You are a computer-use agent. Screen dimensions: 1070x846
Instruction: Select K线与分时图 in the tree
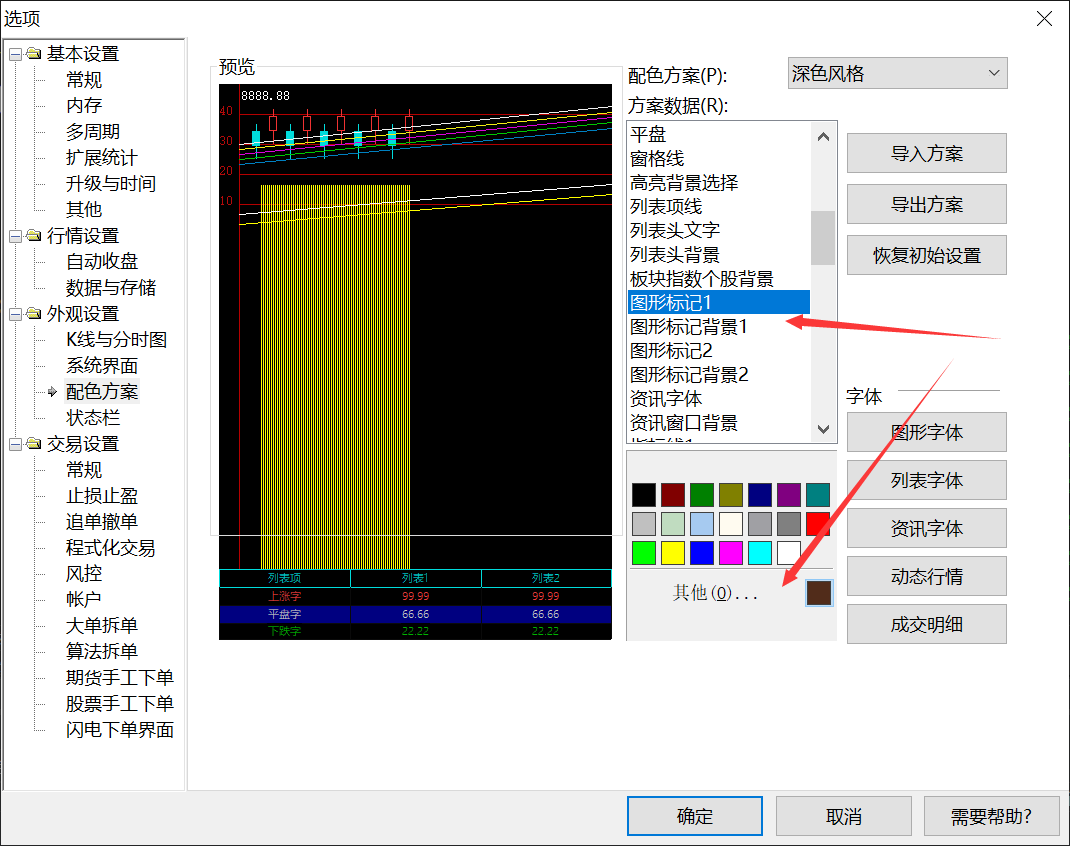coord(116,340)
